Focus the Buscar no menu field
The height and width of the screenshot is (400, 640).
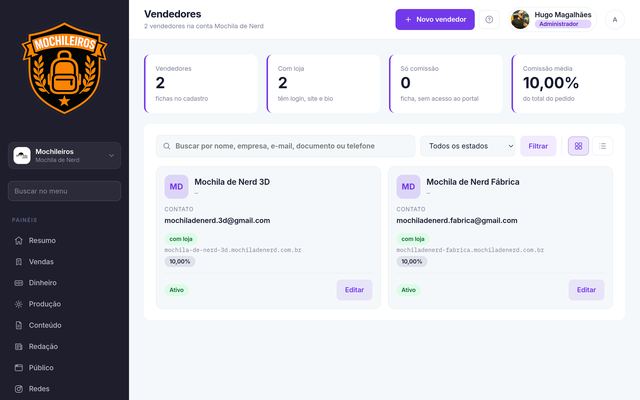pos(64,191)
